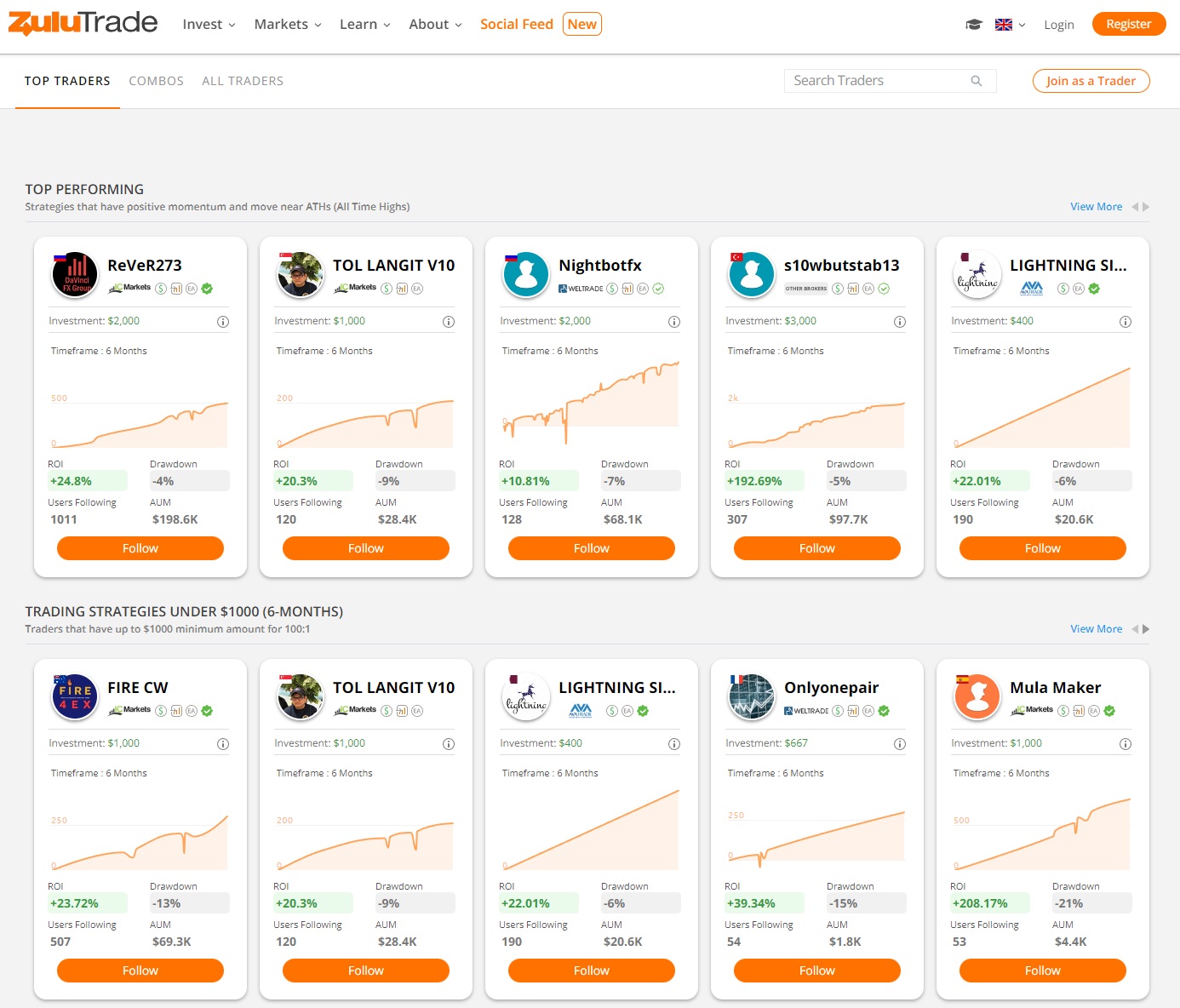Click previous arrow in Strategies Under $1000 section
This screenshot has width=1180, height=1008.
[x=1135, y=629]
